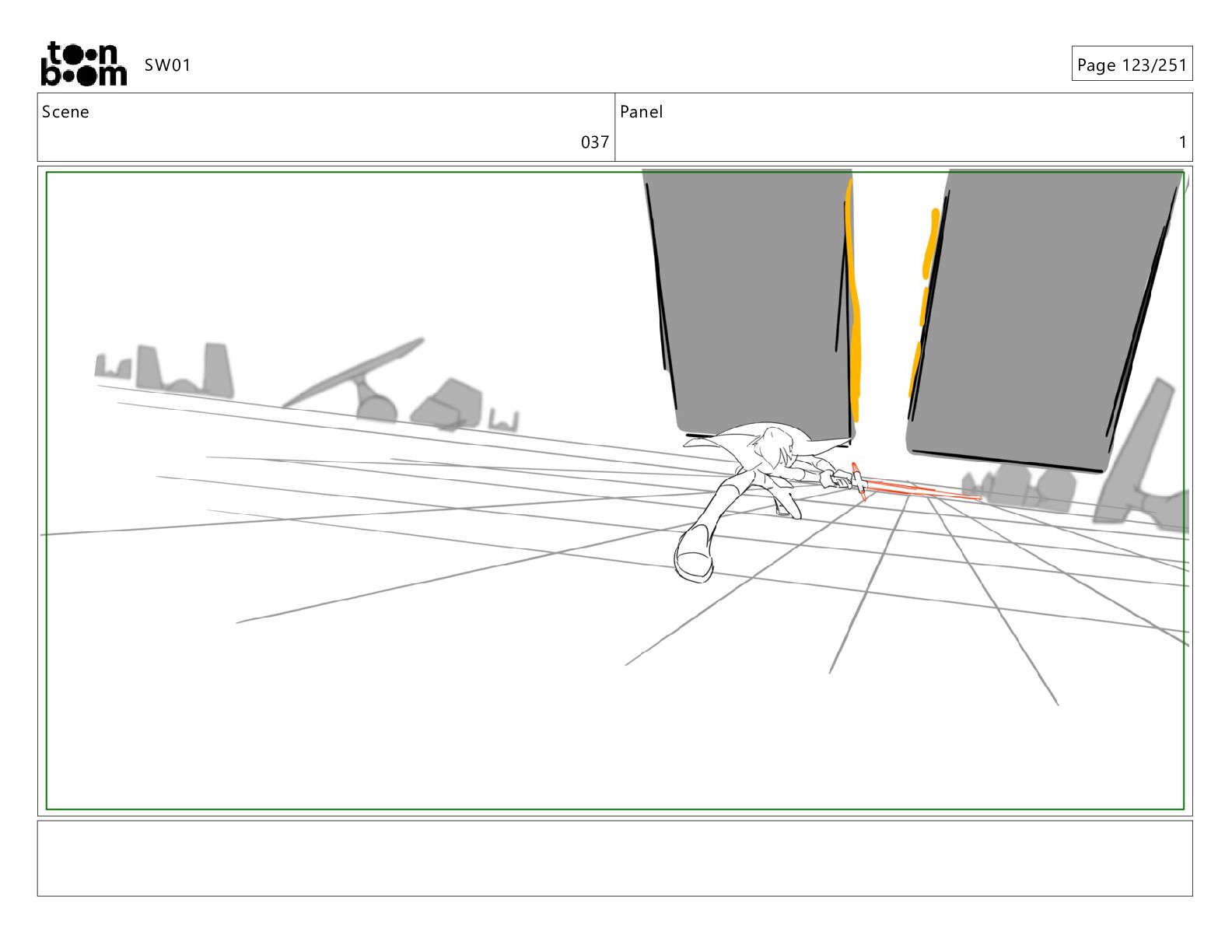
Task: Click the Toon Boom logo
Action: tap(83, 64)
